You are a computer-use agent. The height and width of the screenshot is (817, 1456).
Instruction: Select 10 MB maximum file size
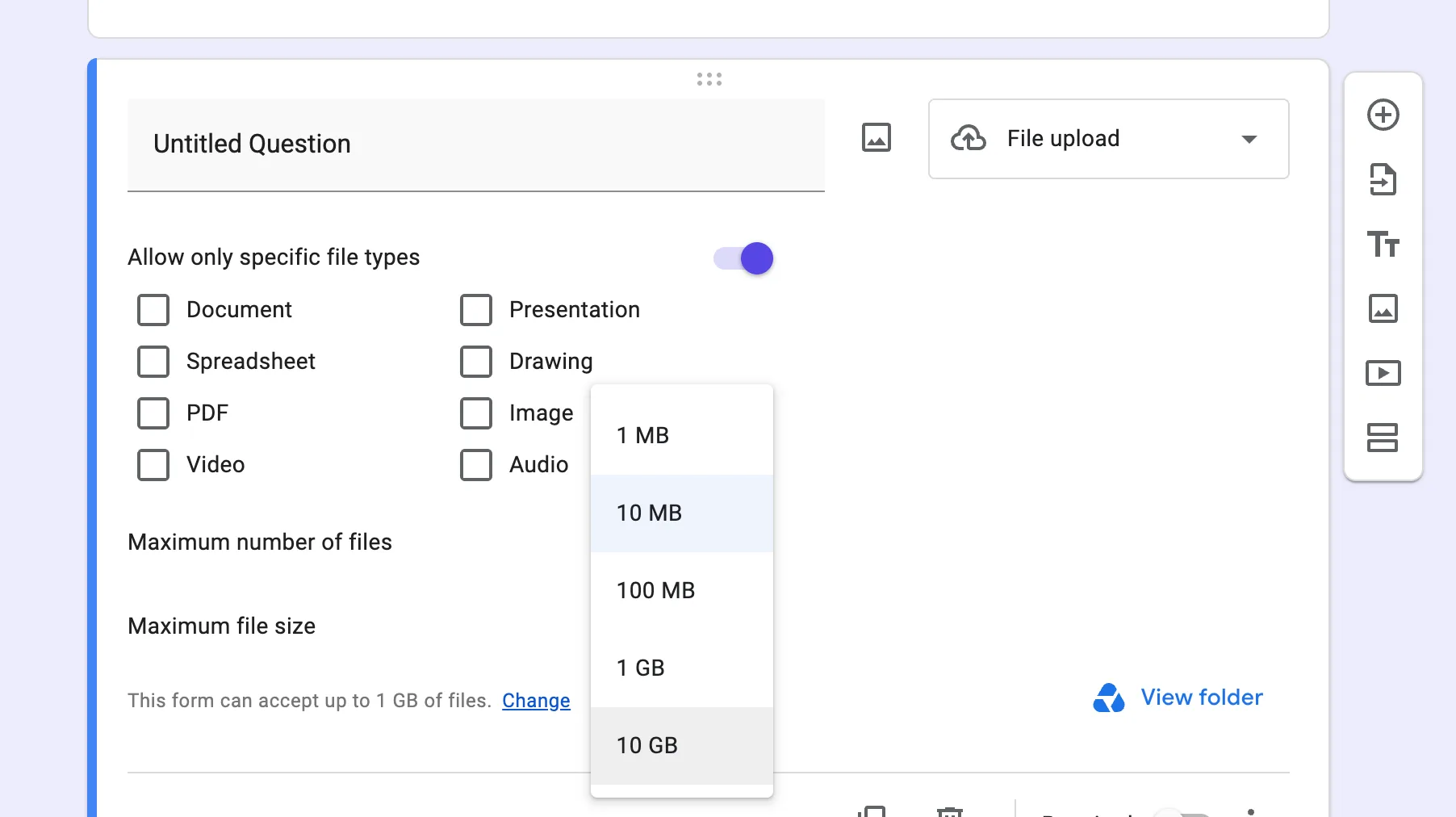(x=682, y=513)
